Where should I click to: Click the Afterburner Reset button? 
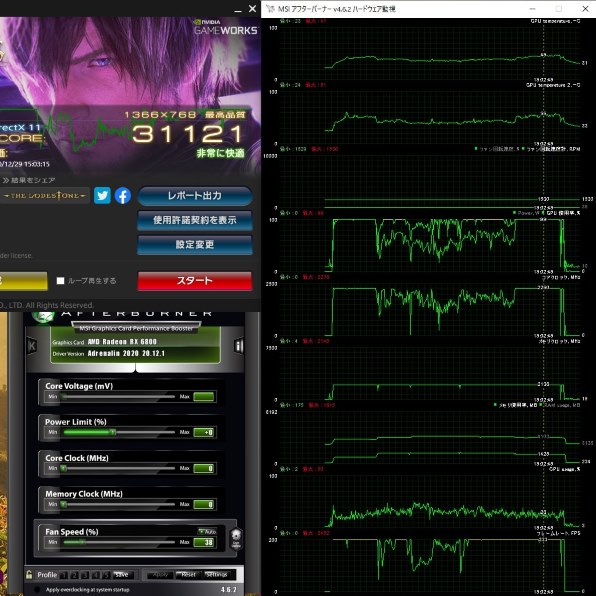point(189,575)
